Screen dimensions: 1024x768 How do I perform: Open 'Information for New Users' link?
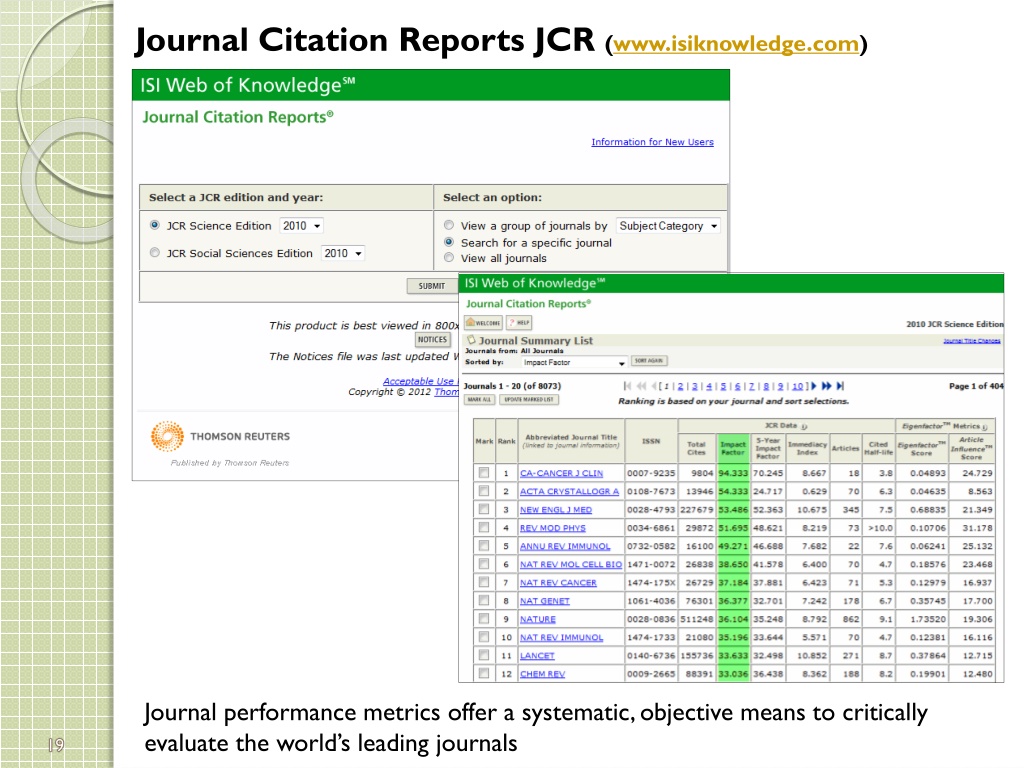[x=652, y=142]
